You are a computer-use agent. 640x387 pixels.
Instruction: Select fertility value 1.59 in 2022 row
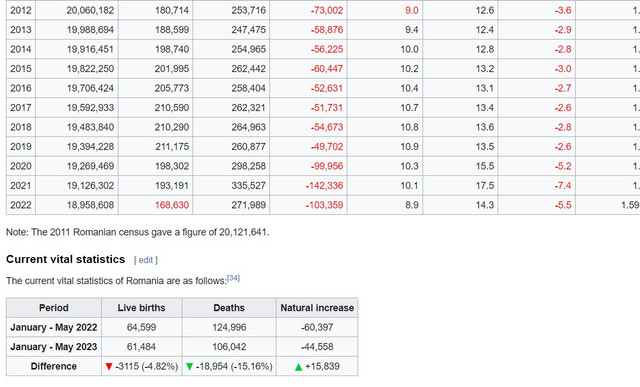(x=631, y=205)
